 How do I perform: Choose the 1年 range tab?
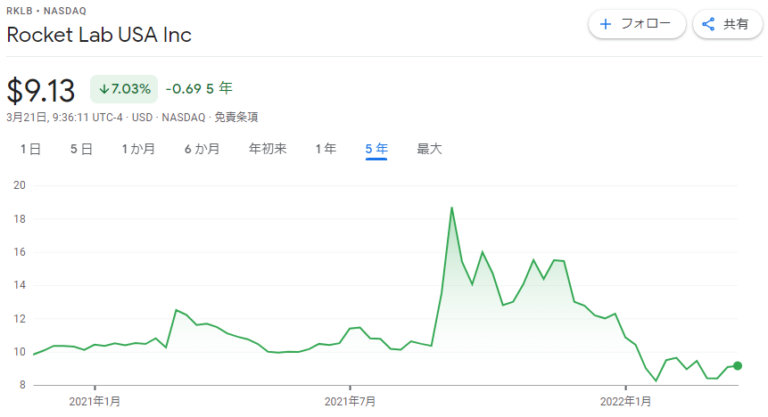tap(326, 149)
